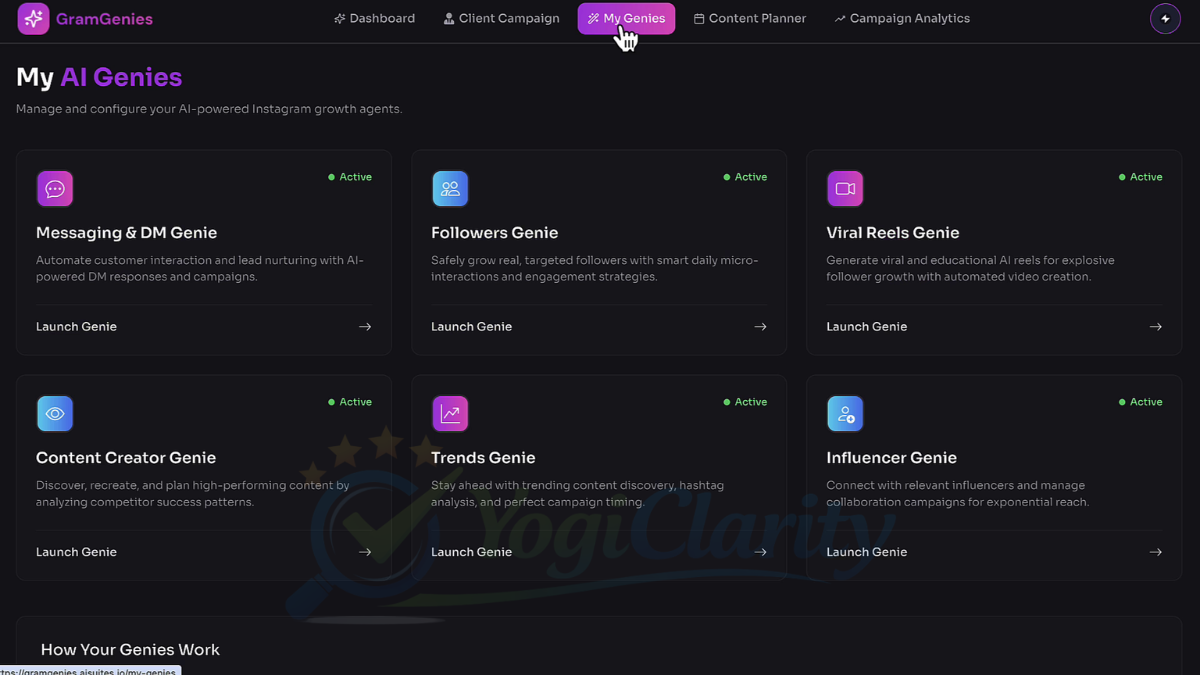The height and width of the screenshot is (675, 1200).
Task: Open the Dashboard tab
Action: pyautogui.click(x=375, y=19)
